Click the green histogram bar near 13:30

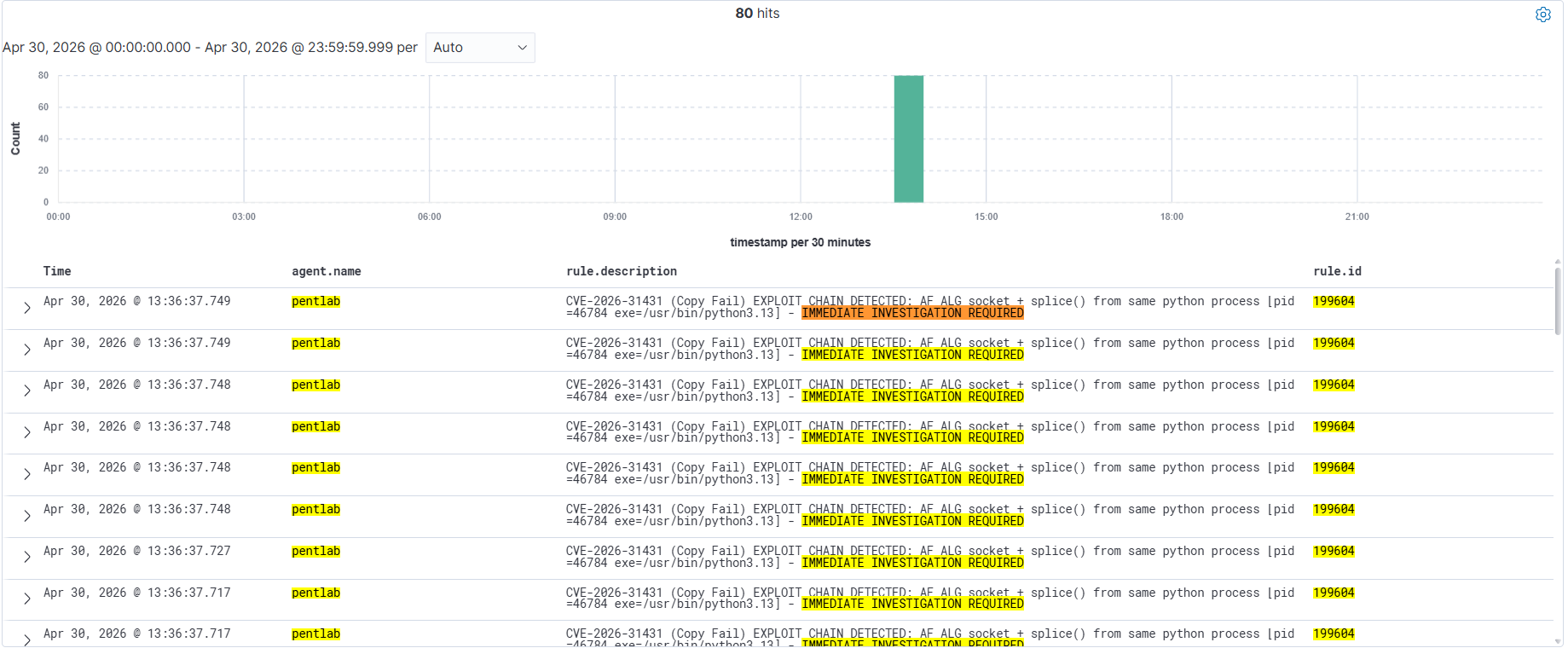tap(908, 139)
